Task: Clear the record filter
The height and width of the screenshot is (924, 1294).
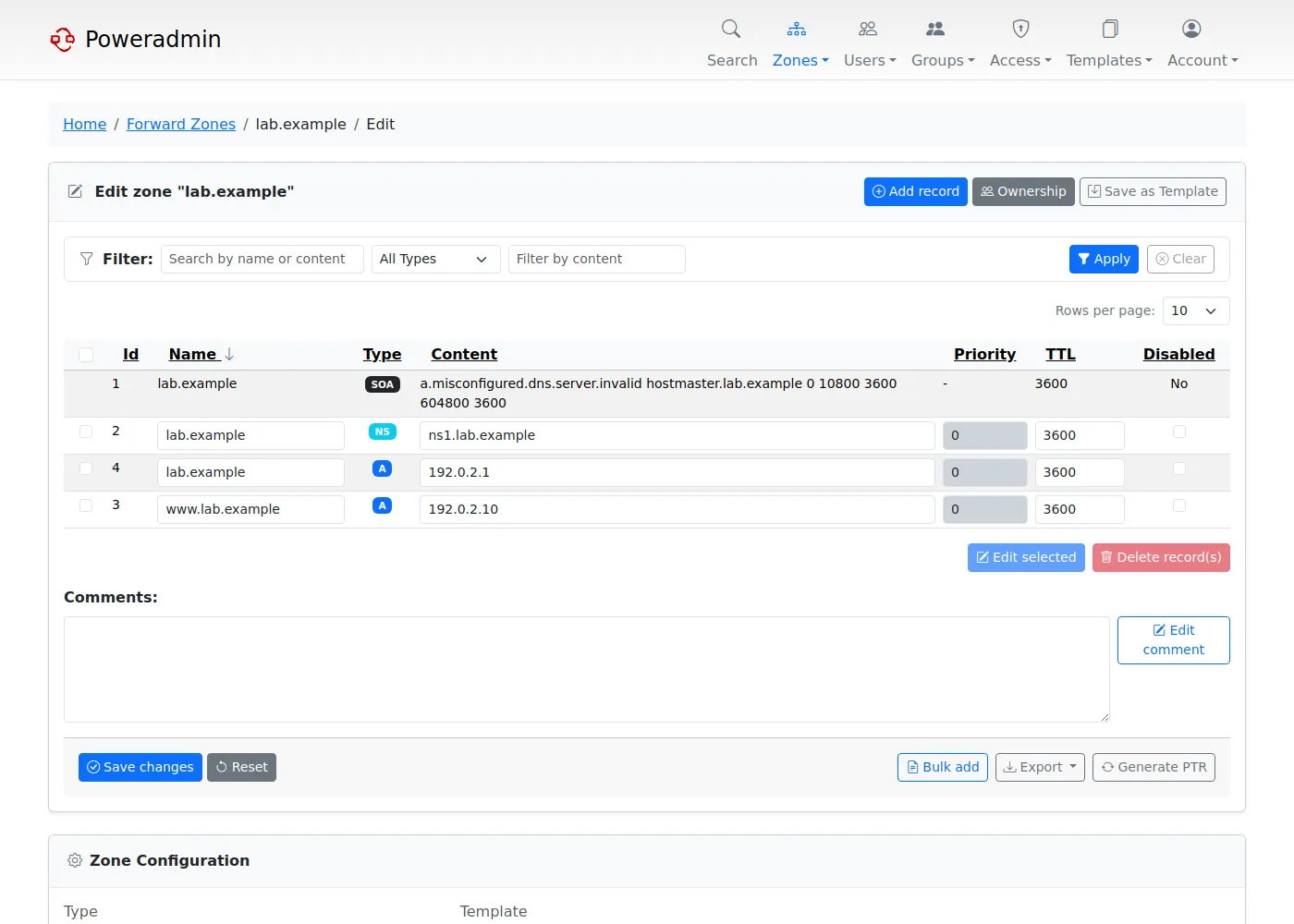Action: pyautogui.click(x=1180, y=259)
